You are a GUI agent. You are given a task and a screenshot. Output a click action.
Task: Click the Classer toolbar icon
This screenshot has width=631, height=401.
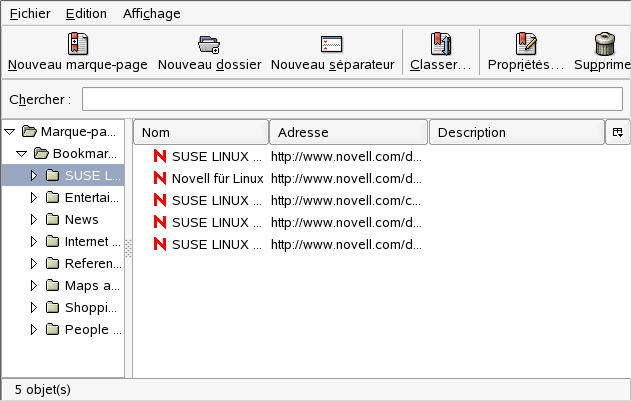pyautogui.click(x=440, y=44)
